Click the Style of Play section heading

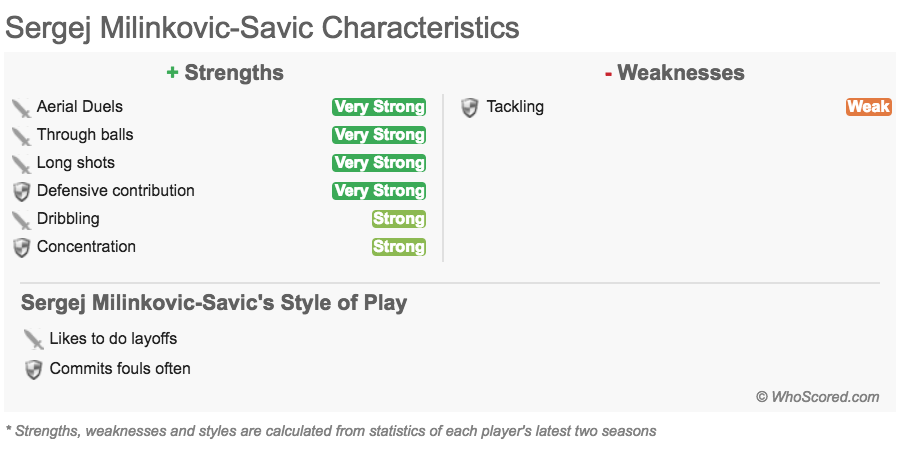coord(214,303)
